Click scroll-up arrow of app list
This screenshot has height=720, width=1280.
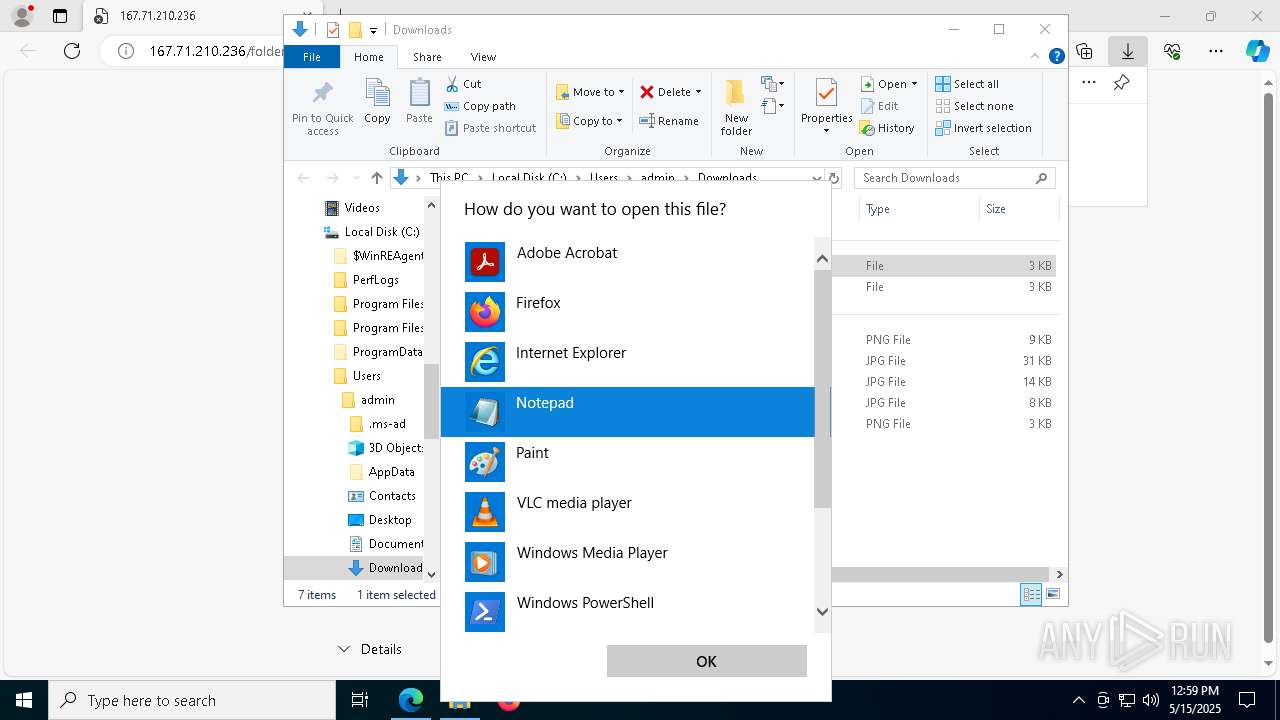822,259
